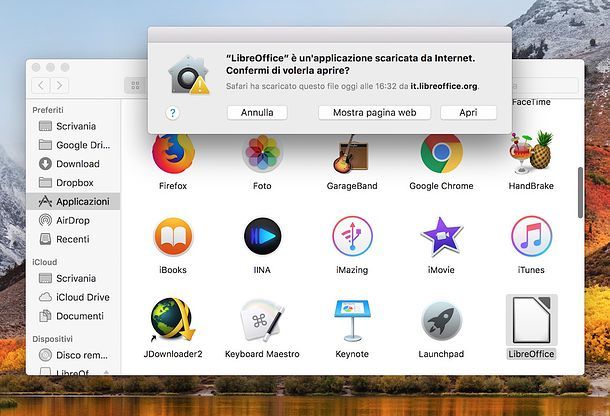This screenshot has width=610, height=416.
Task: Select the JDownloader2 globe icon
Action: click(x=173, y=320)
